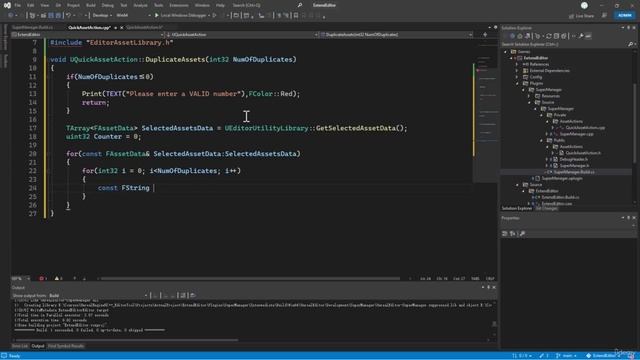Image resolution: width=640 pixels, height=360 pixels.
Task: Open the Project menu
Action: click(x=73, y=5)
